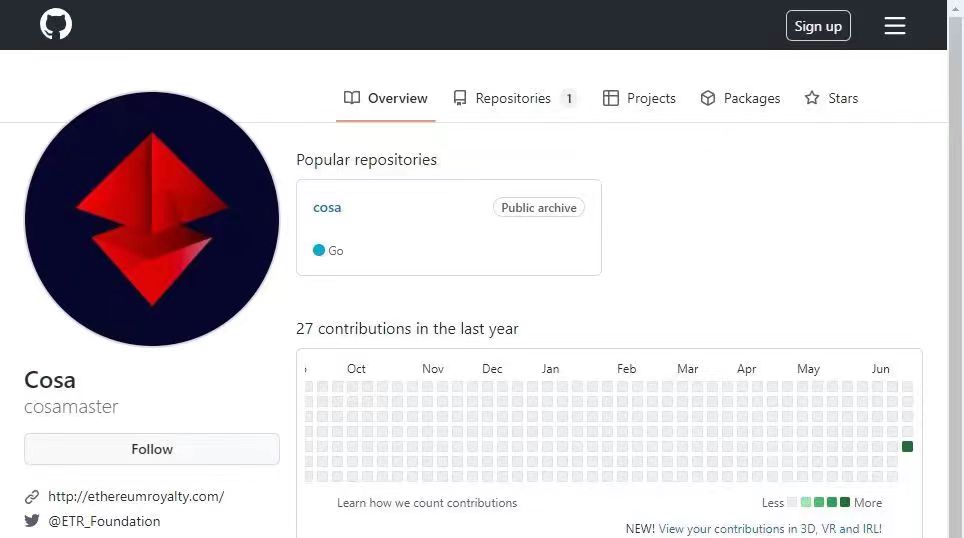This screenshot has width=964, height=538.
Task: Follow the Cosa user
Action: click(152, 449)
